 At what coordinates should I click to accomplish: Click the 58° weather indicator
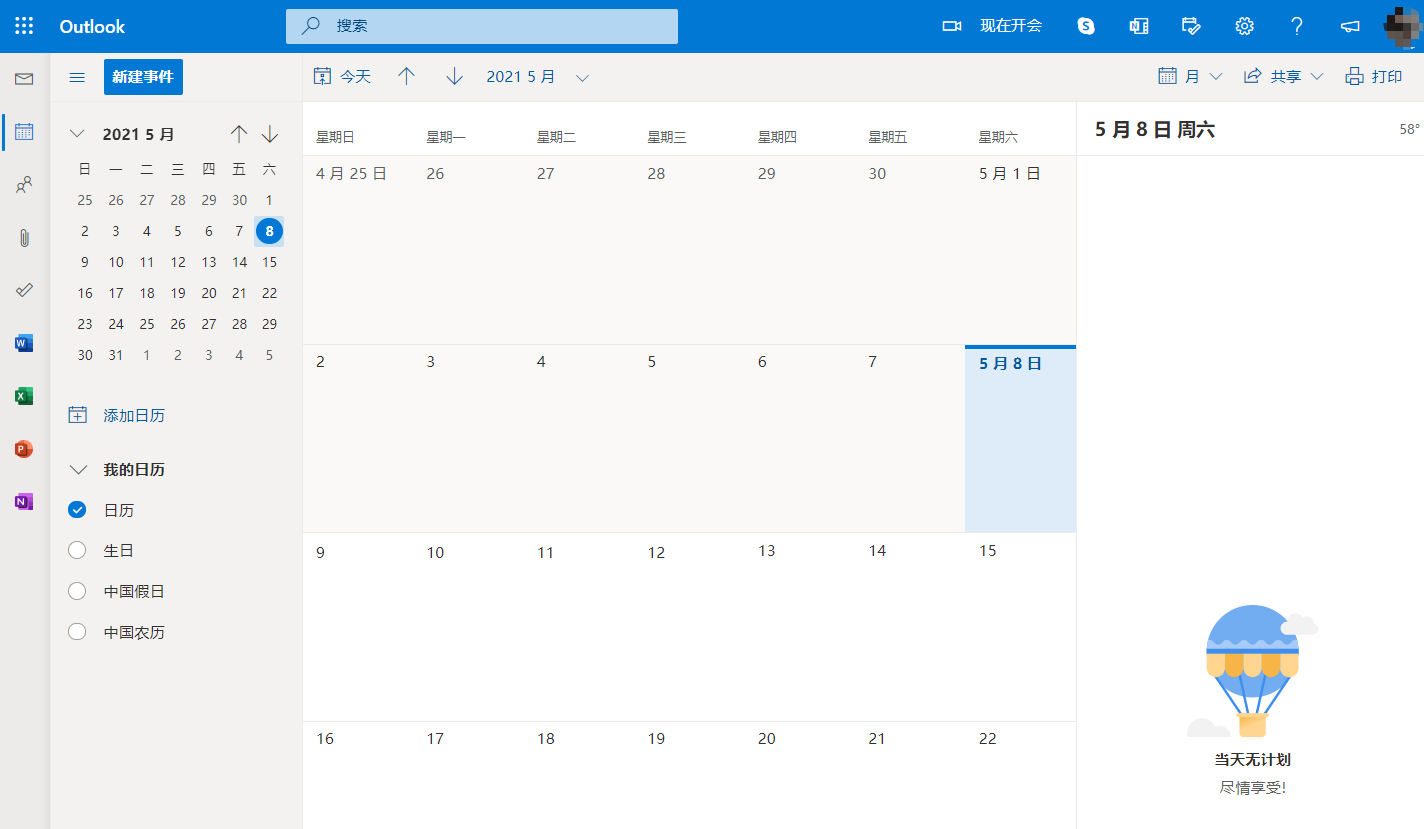click(x=1409, y=129)
